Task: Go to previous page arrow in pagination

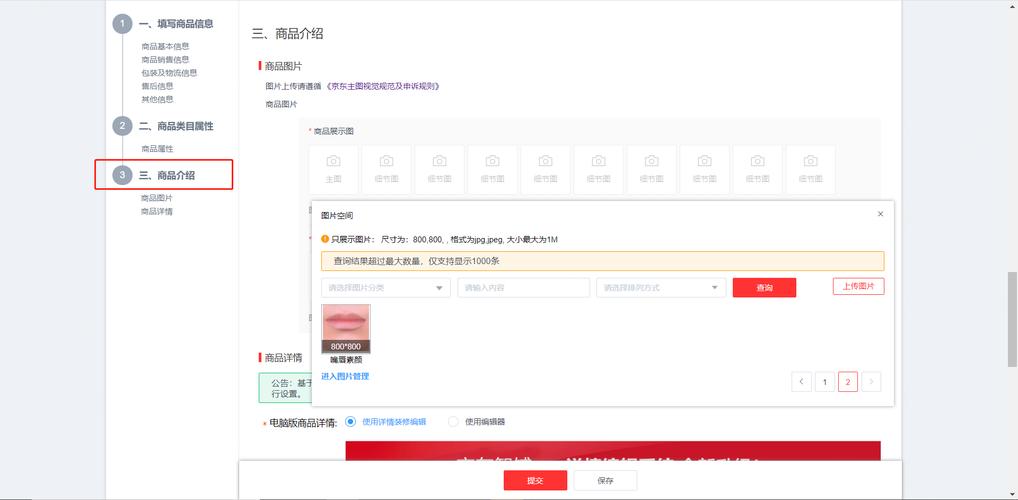Action: pyautogui.click(x=801, y=382)
